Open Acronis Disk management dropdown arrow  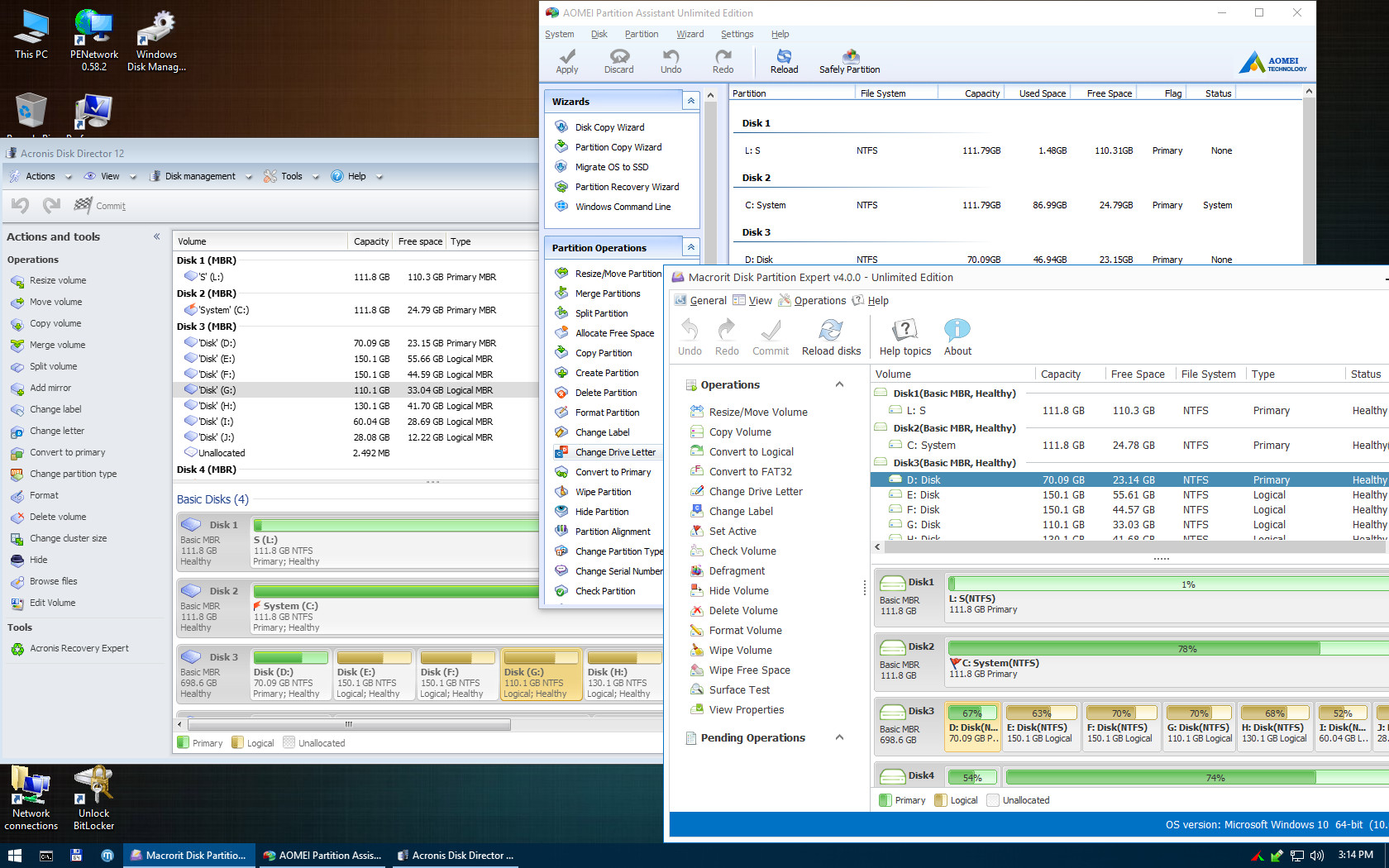tap(249, 177)
